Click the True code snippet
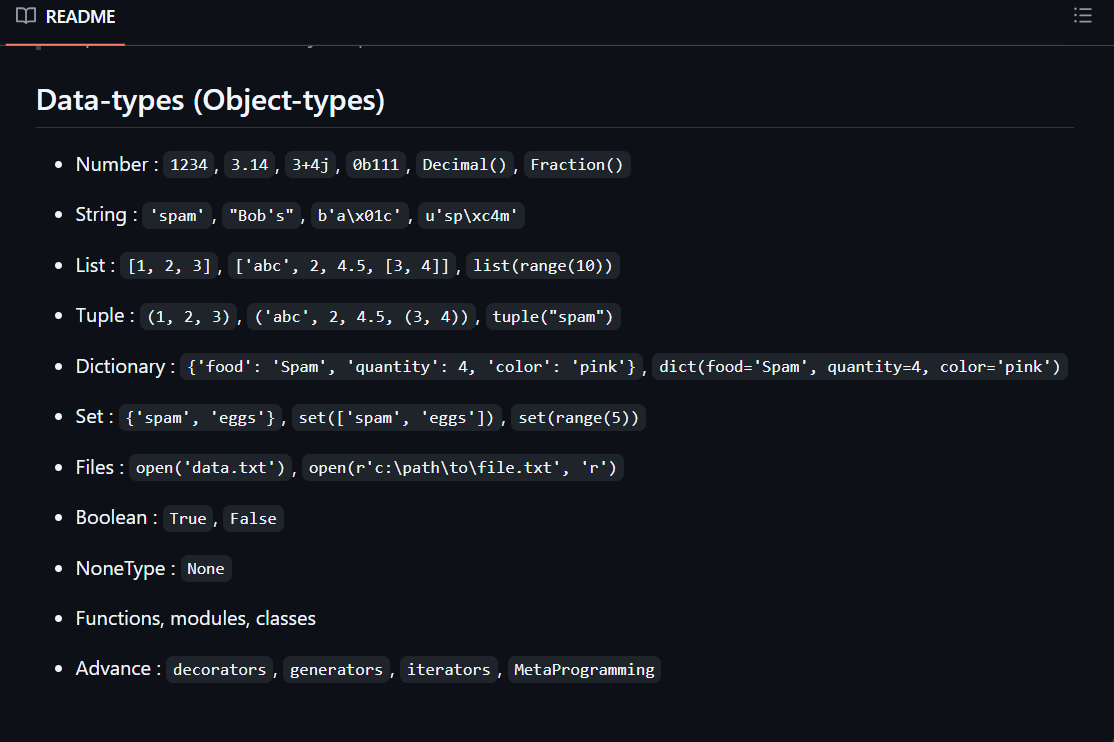Viewport: 1114px width, 742px height. pyautogui.click(x=188, y=519)
